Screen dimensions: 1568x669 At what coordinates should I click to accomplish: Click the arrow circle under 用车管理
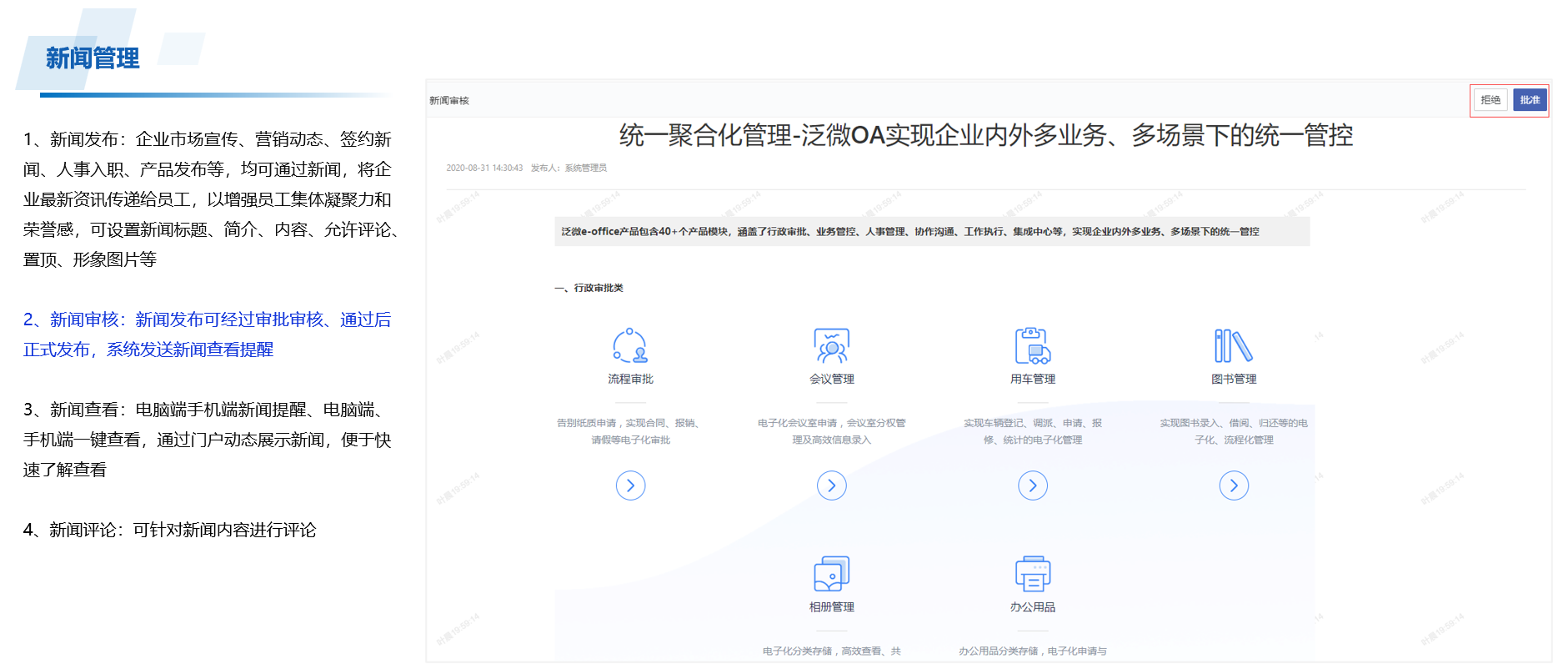[1033, 485]
